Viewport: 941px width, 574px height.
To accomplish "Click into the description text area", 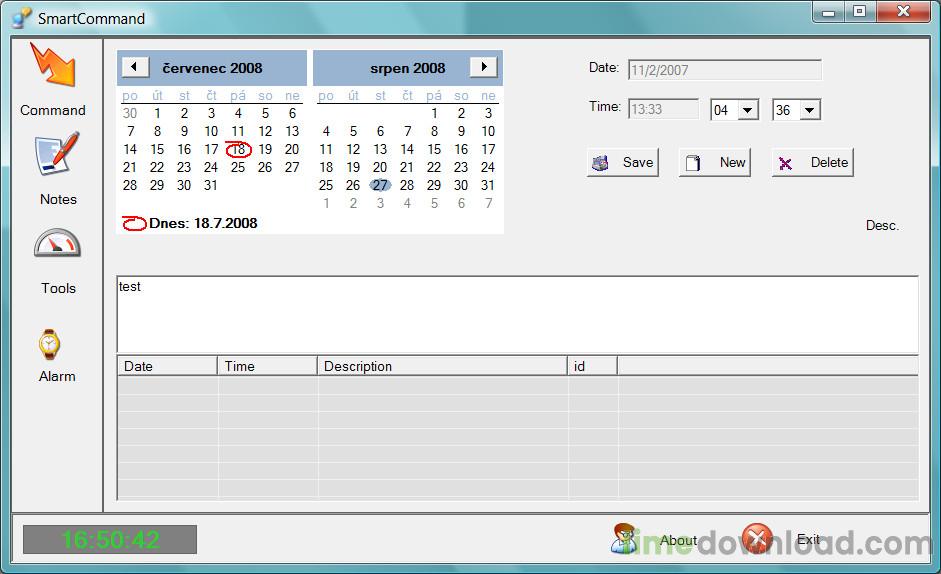I will pos(517,314).
